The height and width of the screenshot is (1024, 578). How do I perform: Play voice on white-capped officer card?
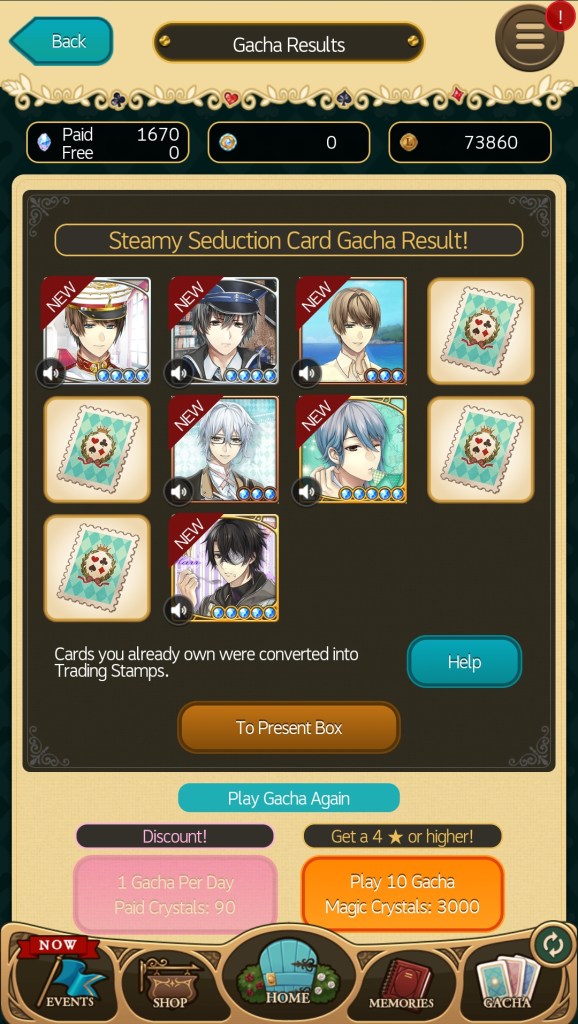click(x=51, y=374)
